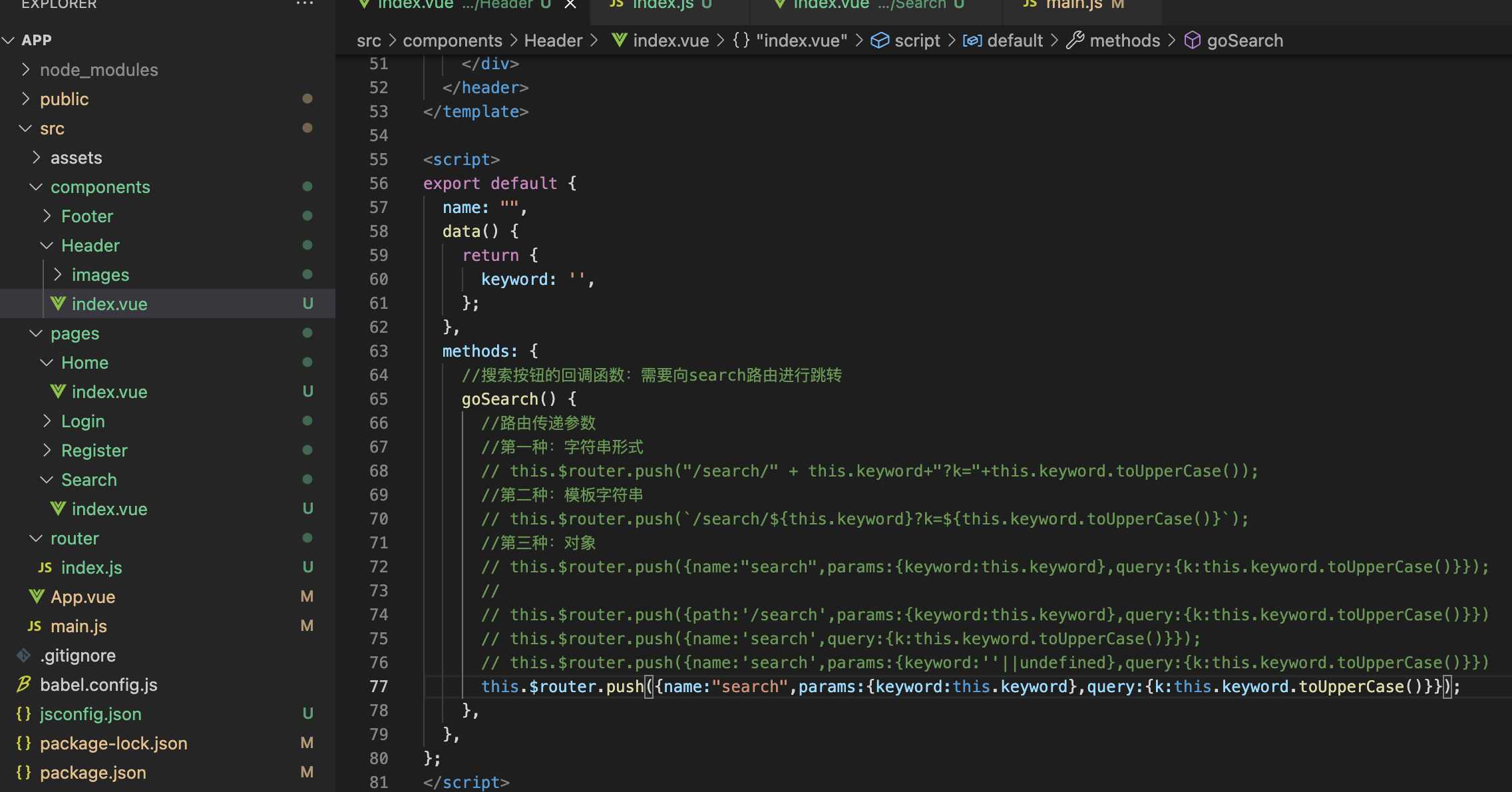Screen dimensions: 1512x792
Task: Click the JS icon next to main.js in the explorer
Action: click(x=35, y=626)
